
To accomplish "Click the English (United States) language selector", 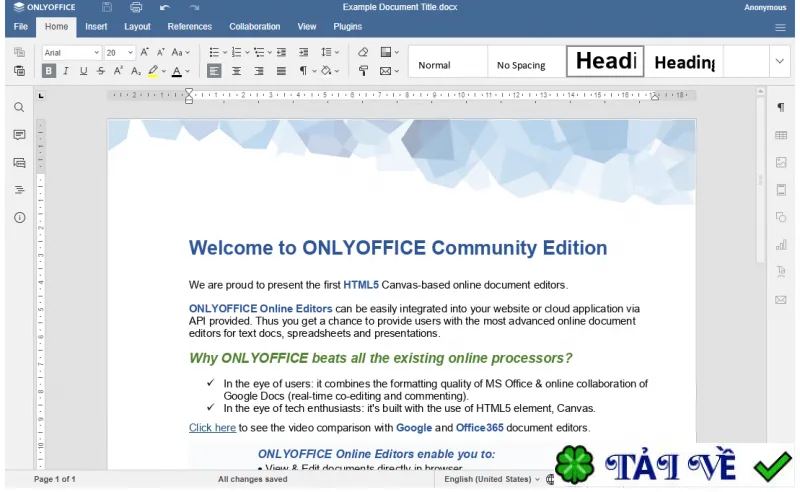I will (x=491, y=479).
